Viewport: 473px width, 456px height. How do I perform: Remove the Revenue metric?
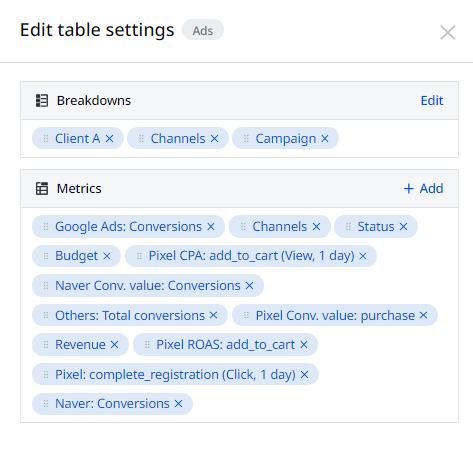114,345
